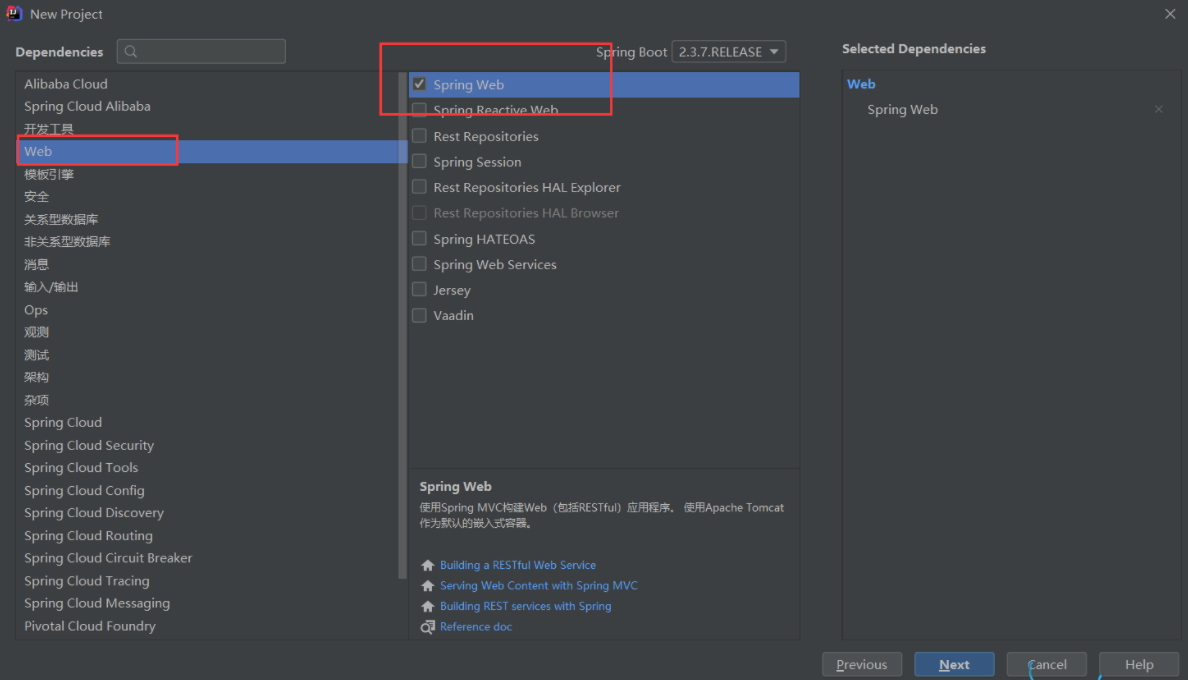
Task: Select the Pivotal Cloud Foundry category
Action: [x=207, y=625]
